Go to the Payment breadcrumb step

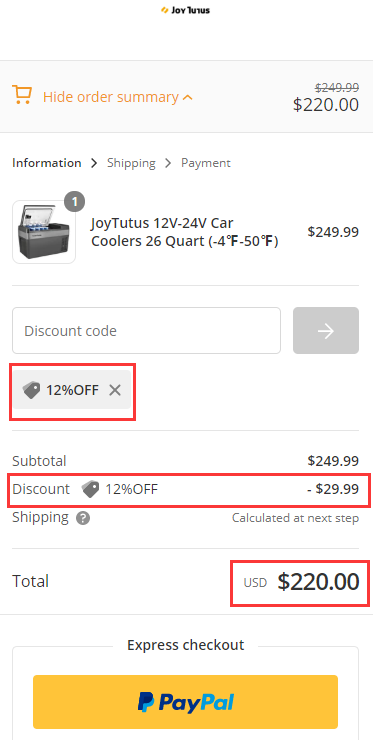(206, 163)
